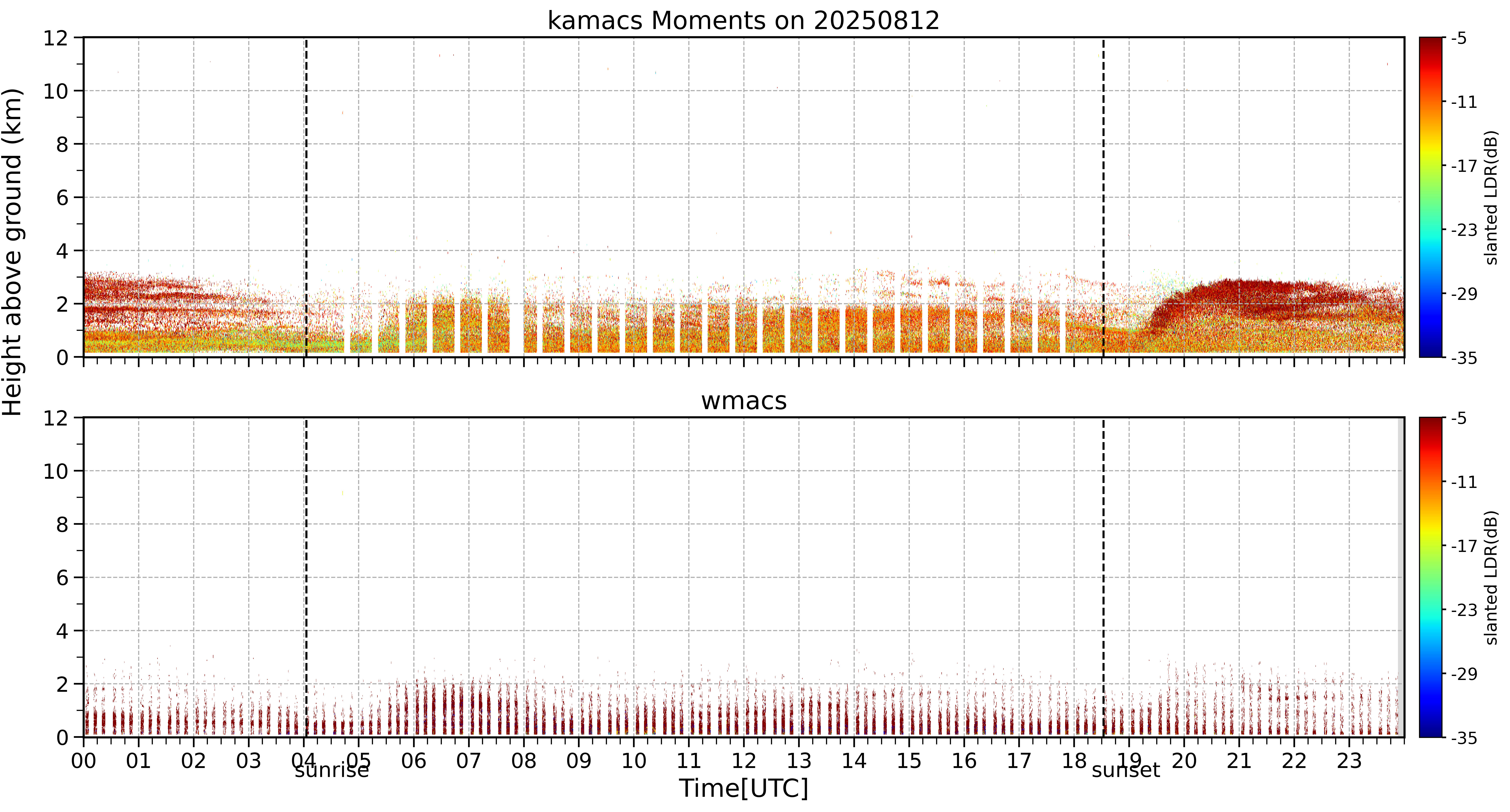The height and width of the screenshot is (812, 1510).
Task: Click the '6' height tick of the wmacs panel
Action: tap(62, 578)
